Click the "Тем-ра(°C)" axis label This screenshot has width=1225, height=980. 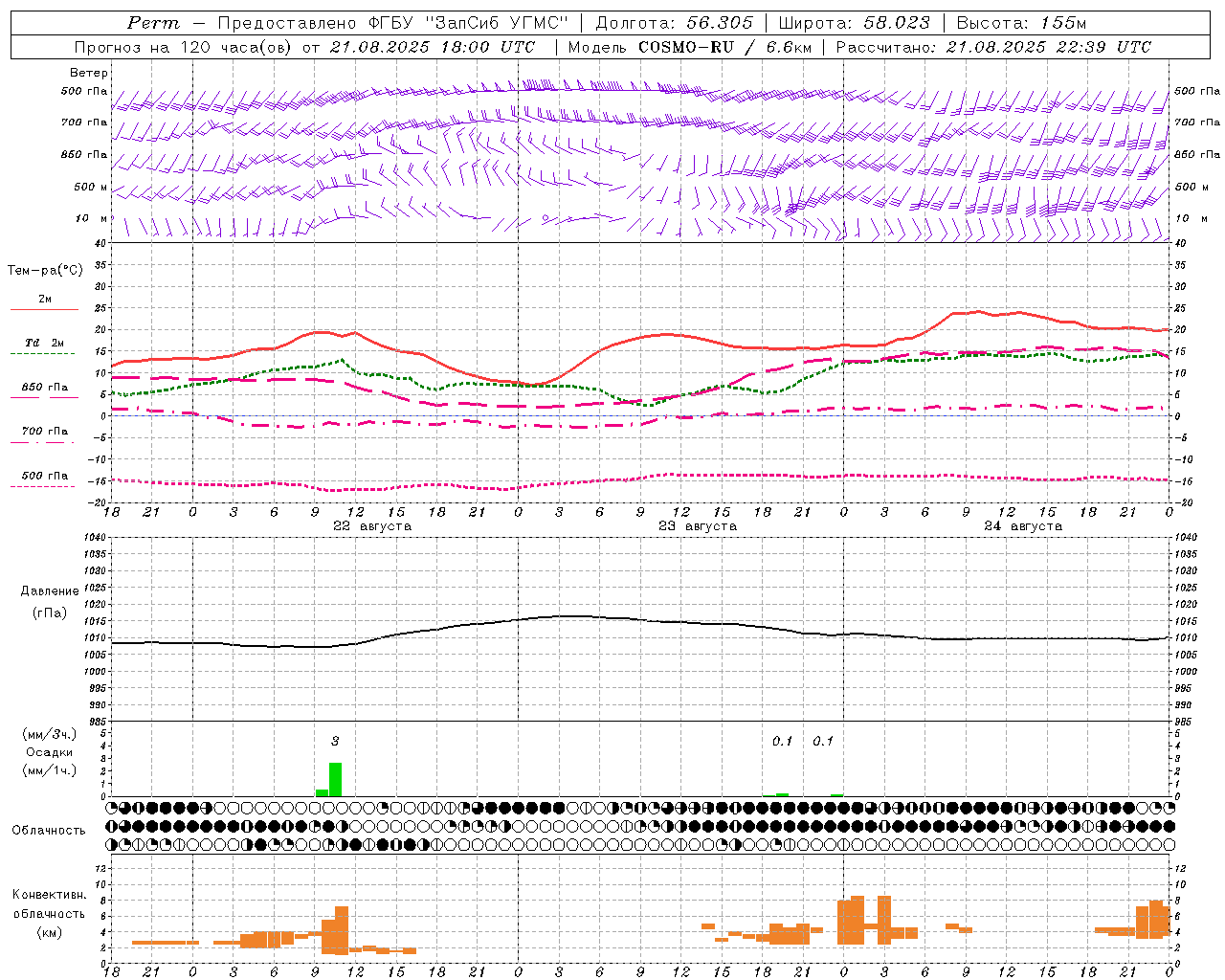(x=45, y=271)
